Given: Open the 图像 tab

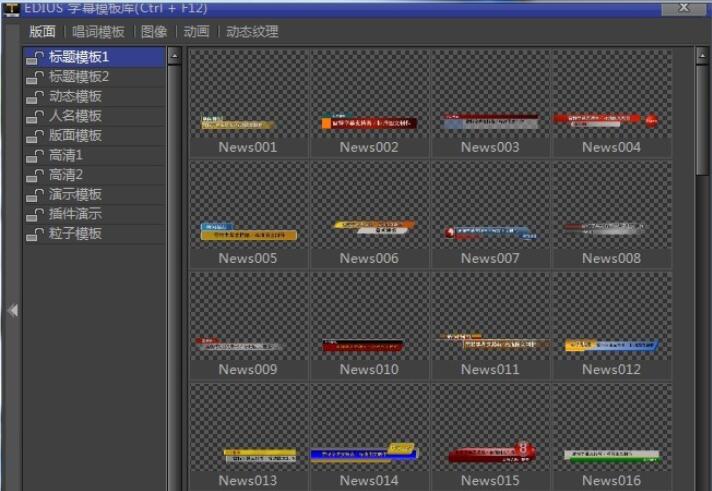Looking at the screenshot, I should [154, 31].
